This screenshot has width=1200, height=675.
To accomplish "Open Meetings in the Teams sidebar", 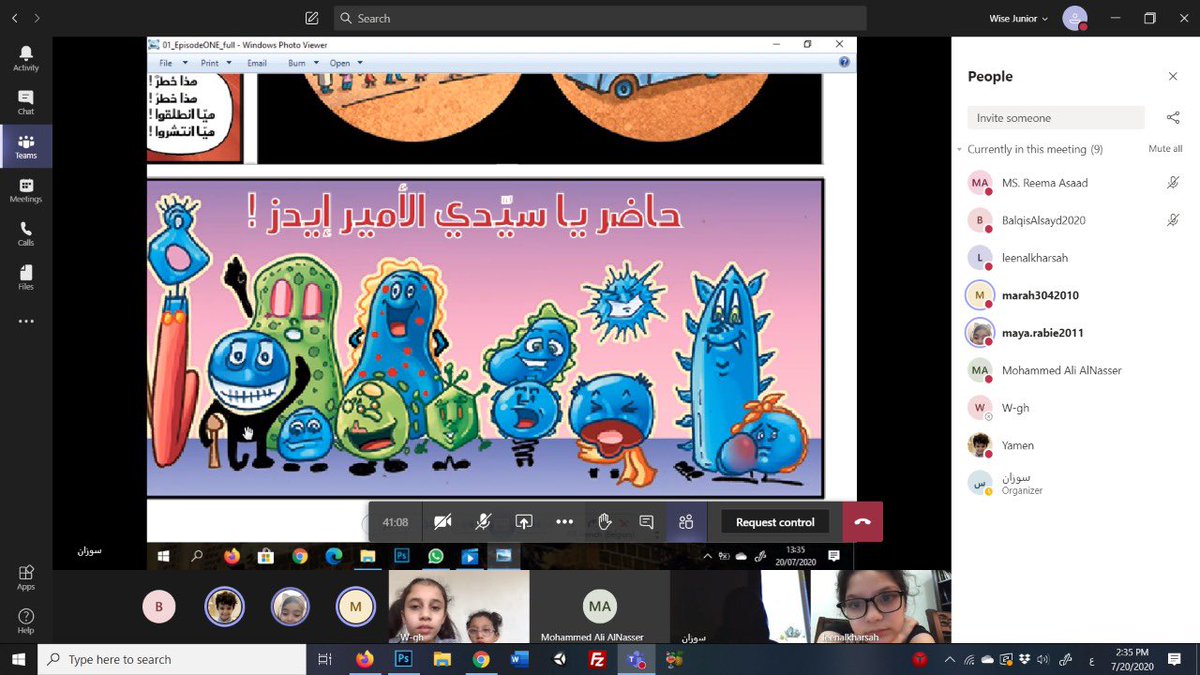I will 26,190.
